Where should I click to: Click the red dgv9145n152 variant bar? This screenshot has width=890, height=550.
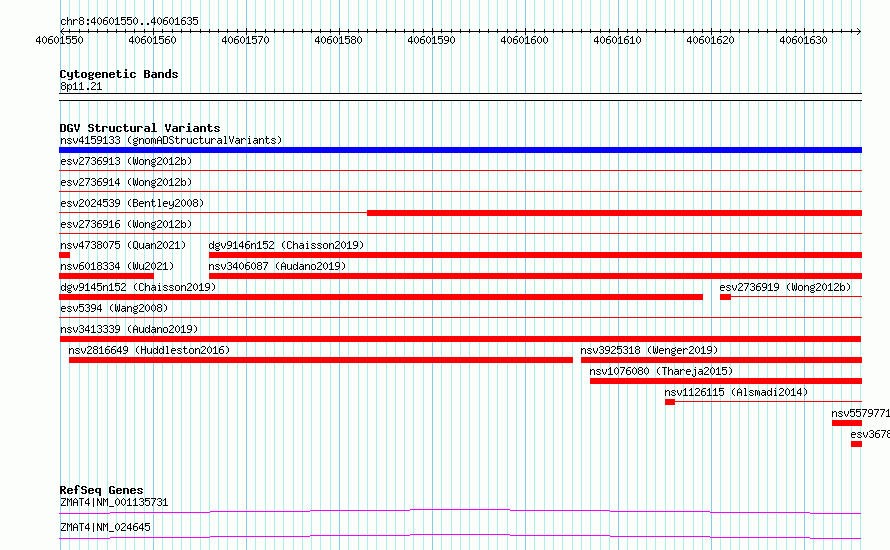pyautogui.click(x=381, y=297)
